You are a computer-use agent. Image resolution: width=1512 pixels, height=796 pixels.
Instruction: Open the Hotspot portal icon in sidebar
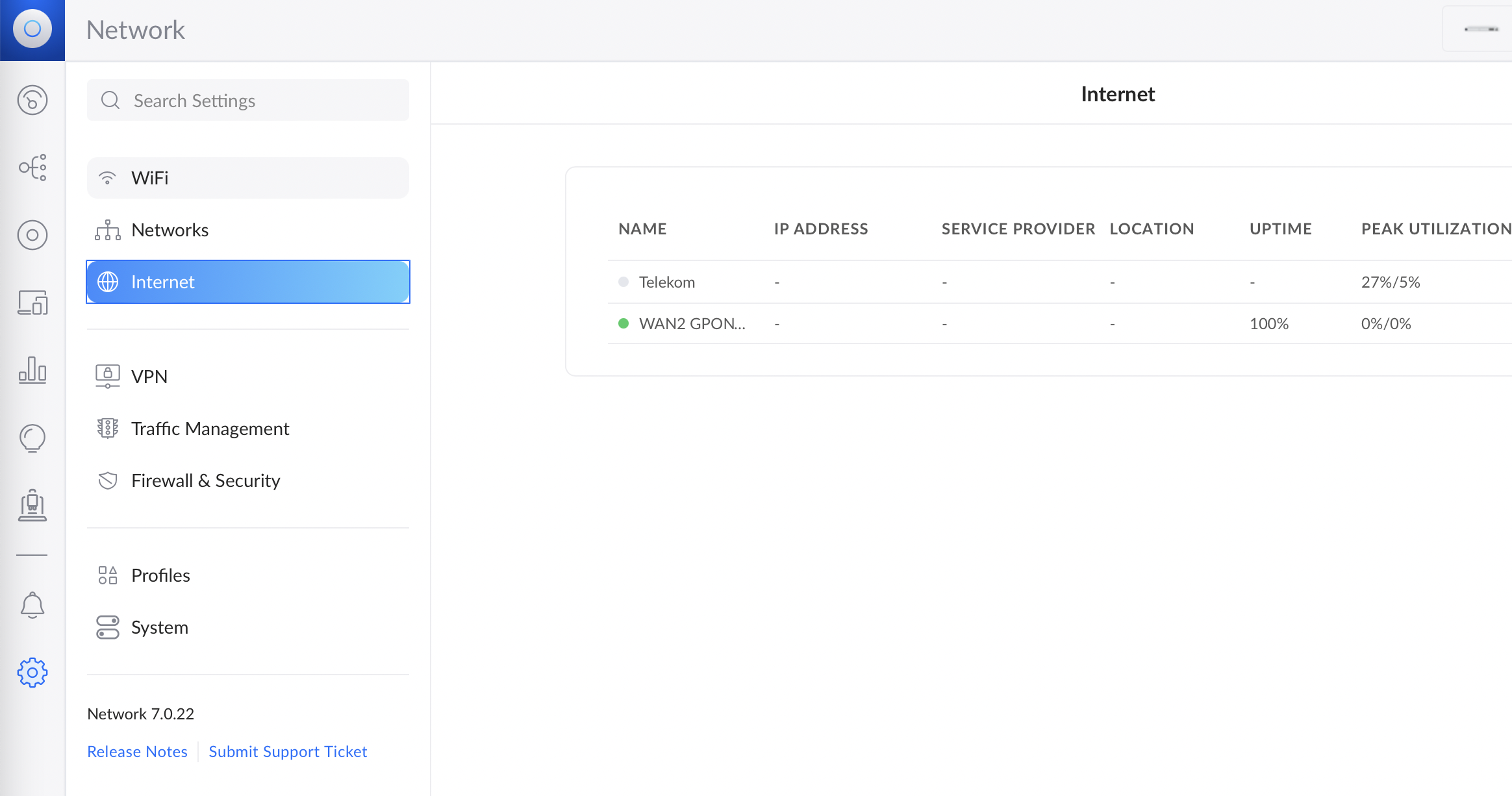[32, 506]
